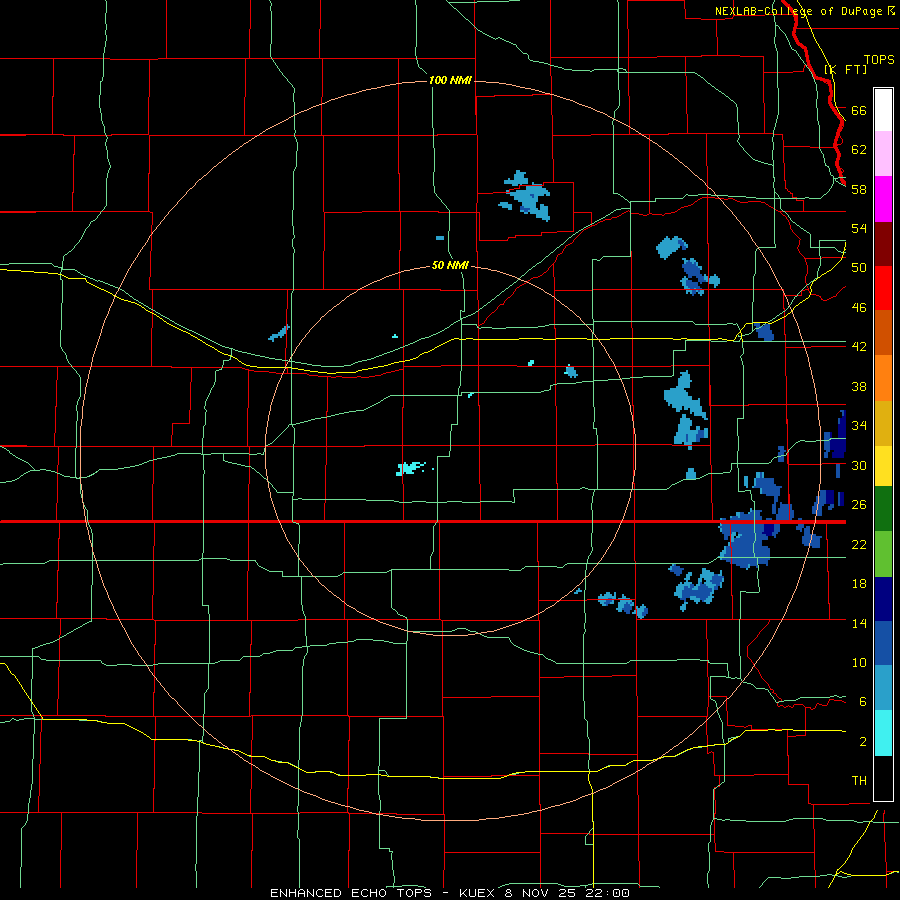Pick the white swatch at legend top

pyautogui.click(x=883, y=110)
